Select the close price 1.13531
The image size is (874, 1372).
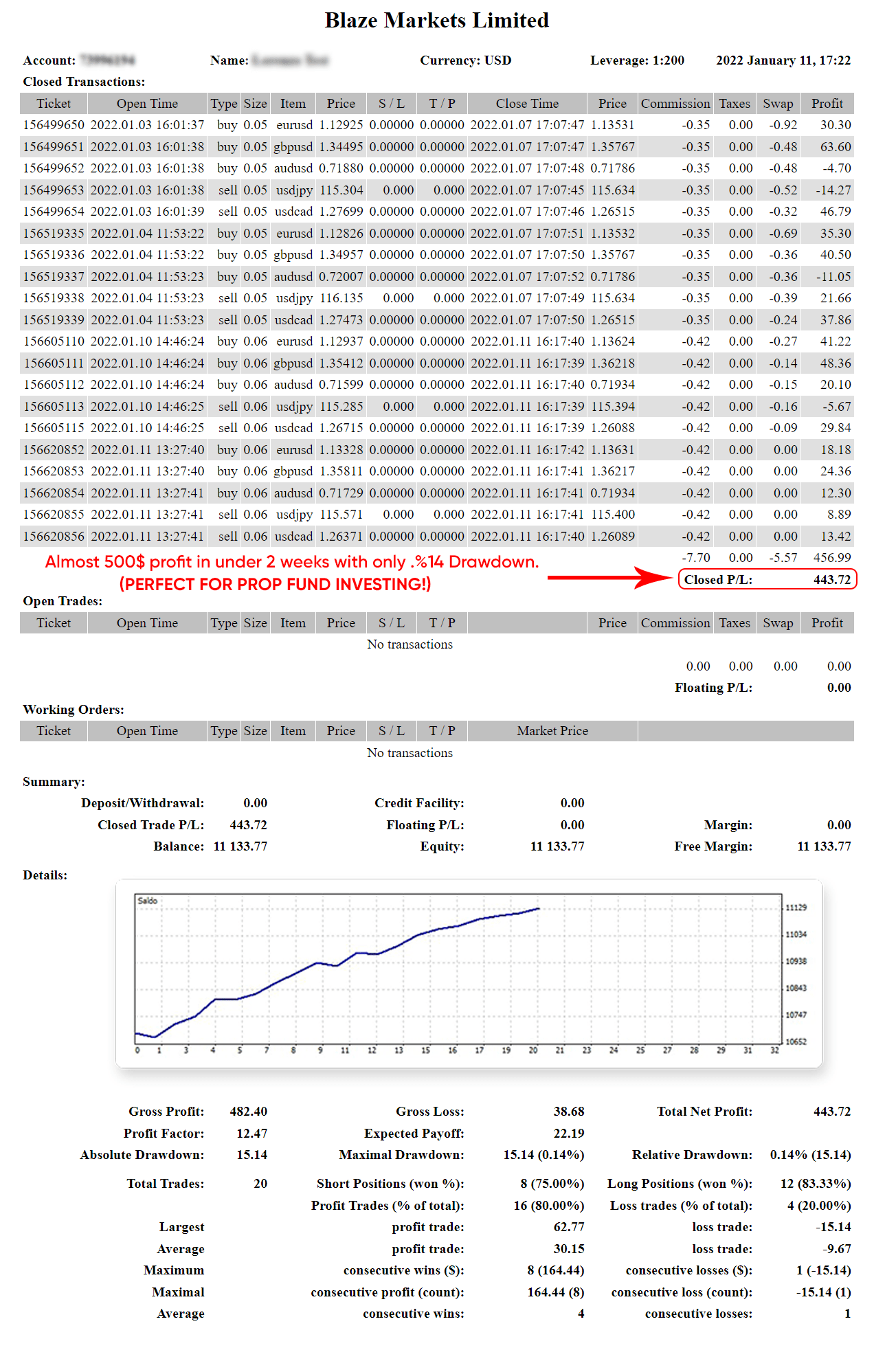(613, 125)
